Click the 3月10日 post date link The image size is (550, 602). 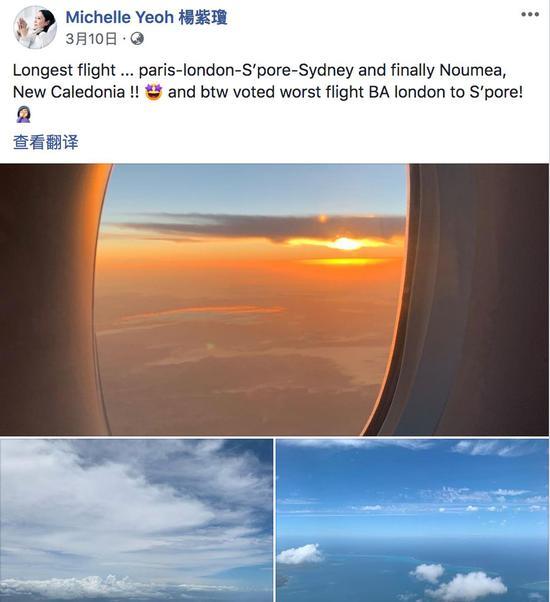tap(91, 39)
